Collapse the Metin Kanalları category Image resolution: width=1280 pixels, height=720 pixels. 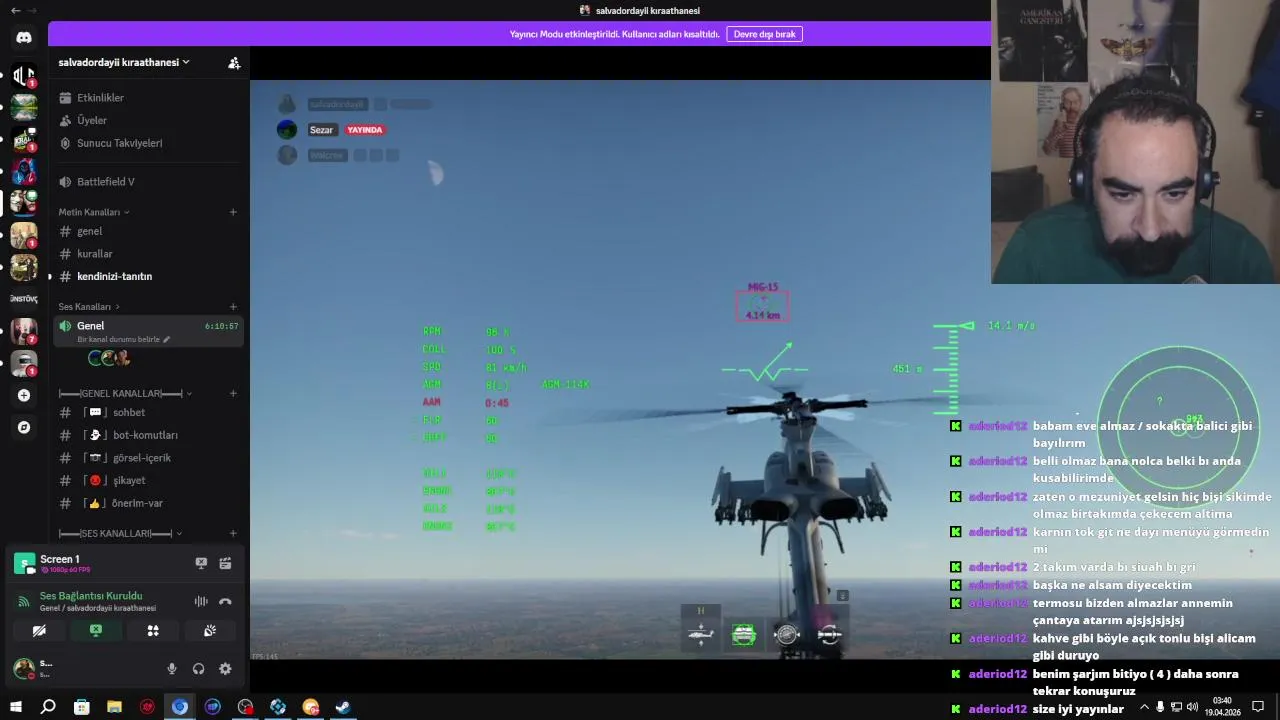tap(94, 212)
